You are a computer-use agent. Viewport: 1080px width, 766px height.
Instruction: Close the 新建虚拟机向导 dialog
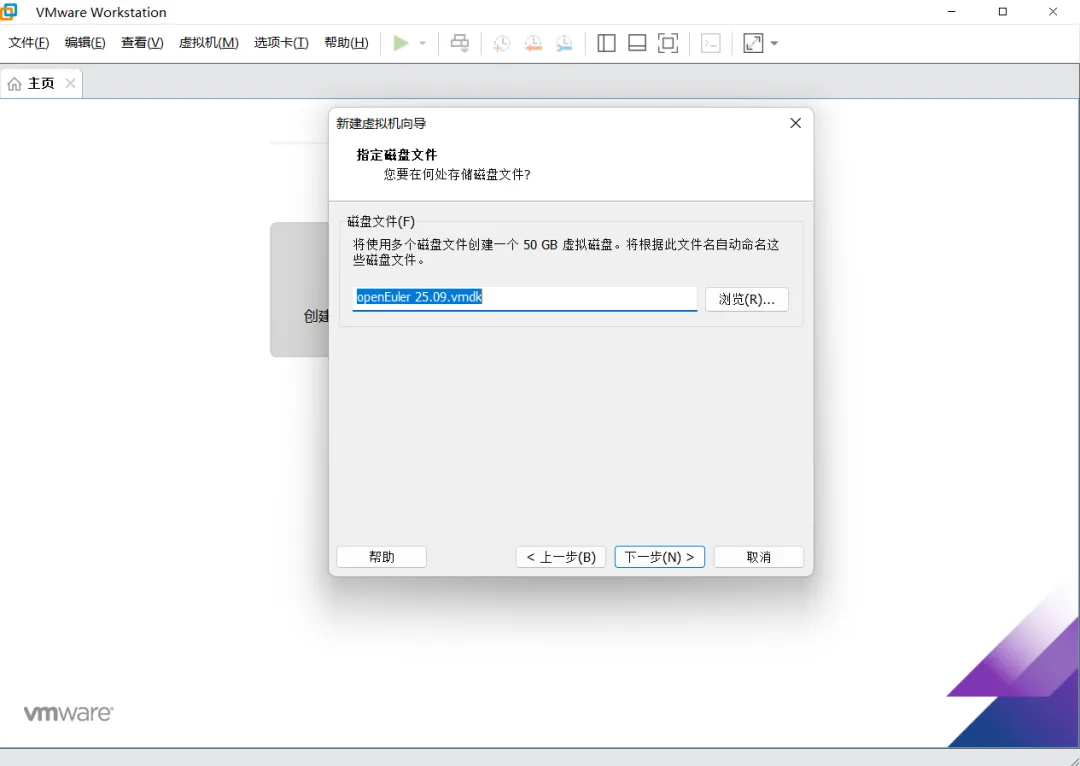[x=796, y=123]
